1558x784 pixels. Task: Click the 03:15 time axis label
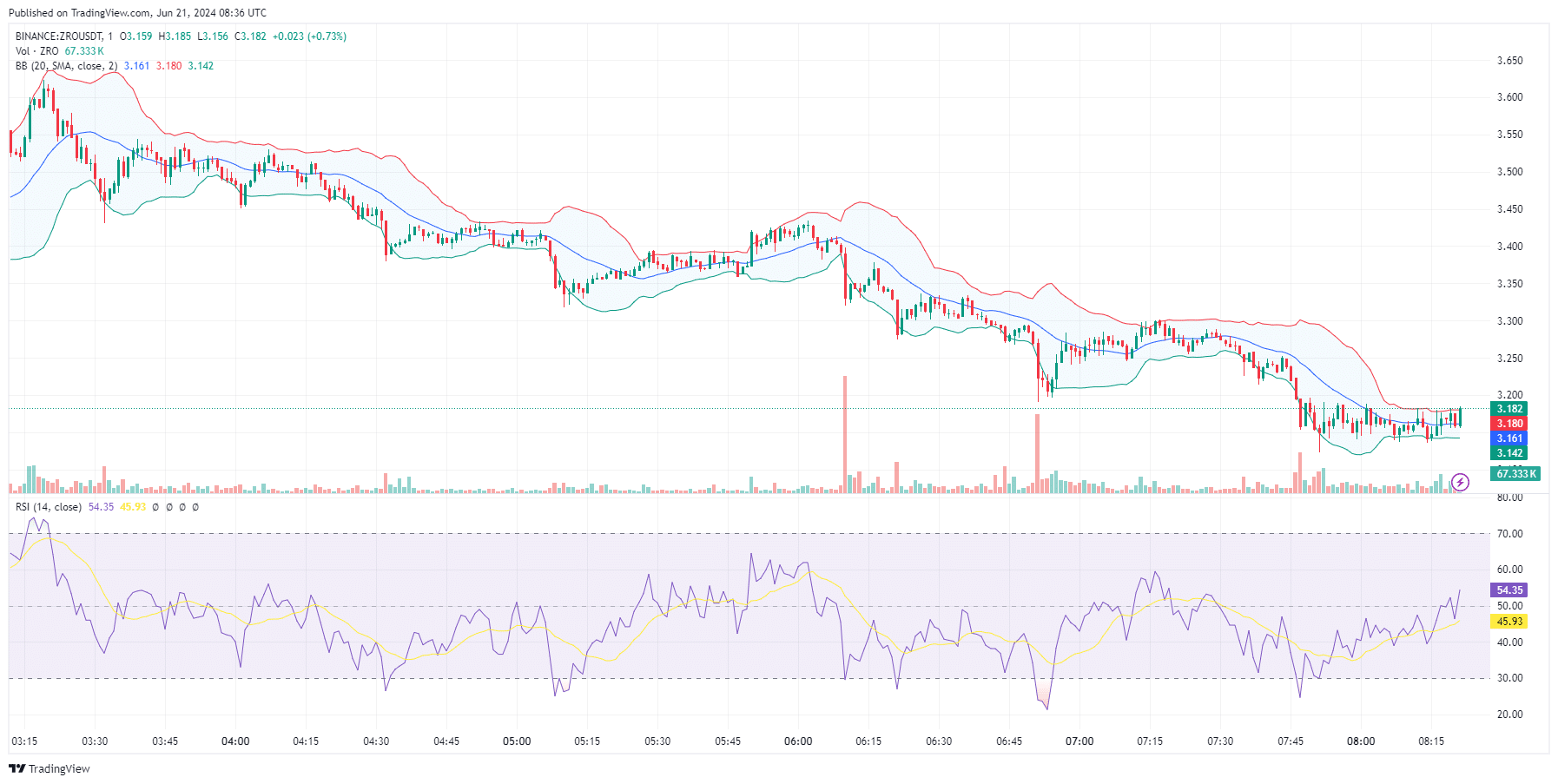24,741
